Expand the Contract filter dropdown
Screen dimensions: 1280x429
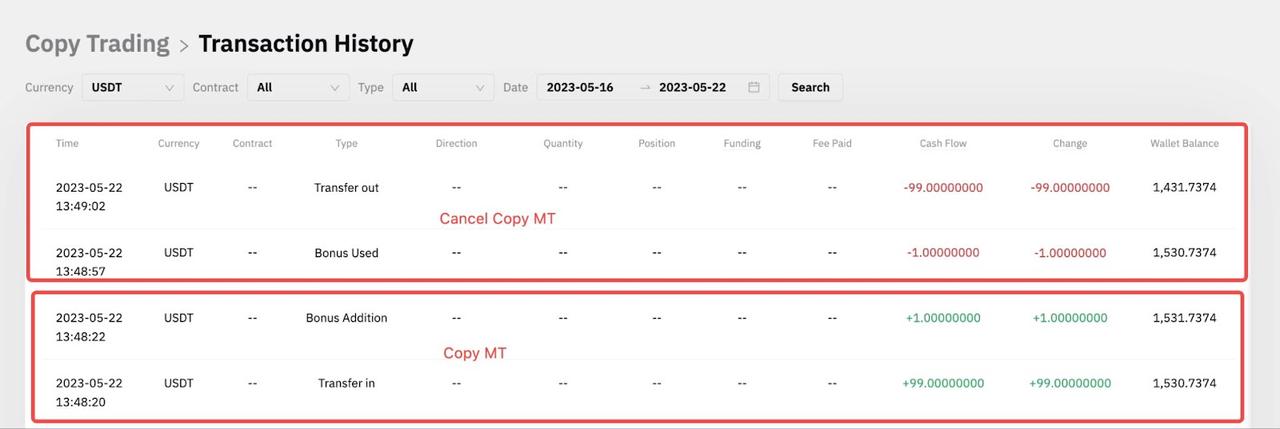298,87
